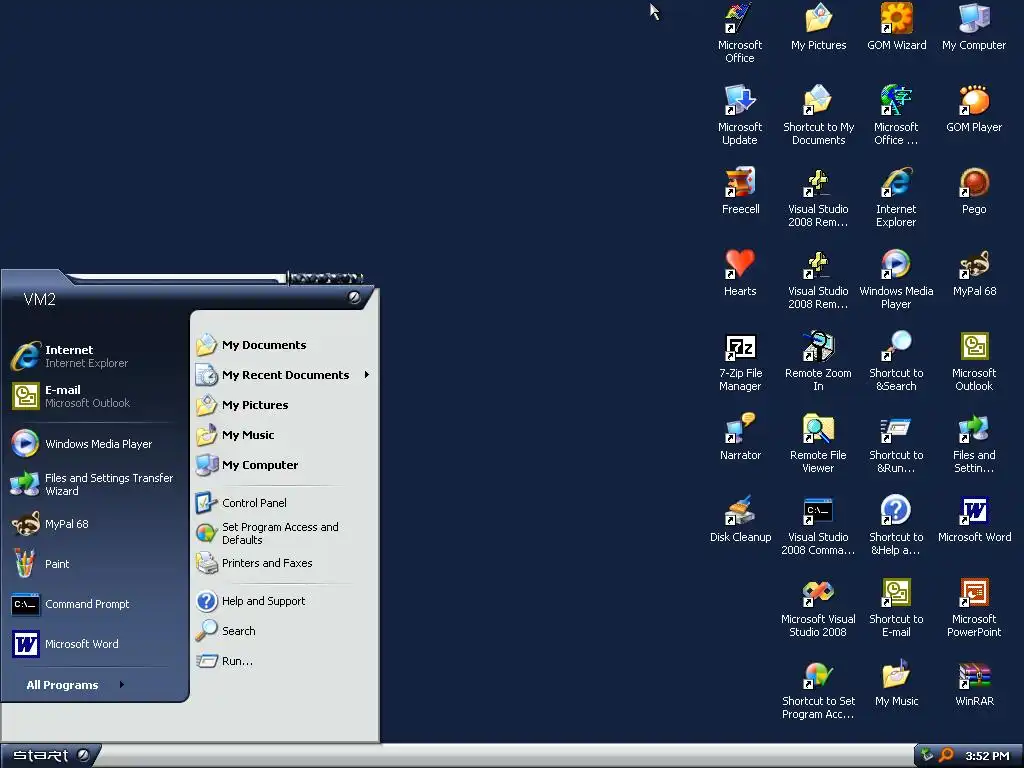Open Microsoft Visual Studio 2008 desktop icon

click(x=818, y=607)
